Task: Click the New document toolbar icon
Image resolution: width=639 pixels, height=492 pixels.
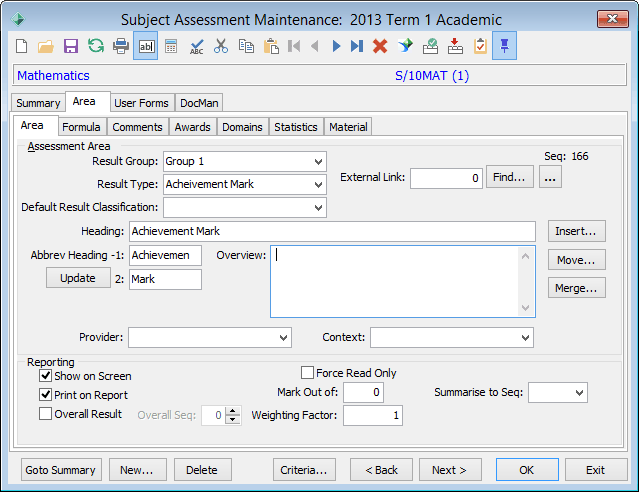Action: 22,46
